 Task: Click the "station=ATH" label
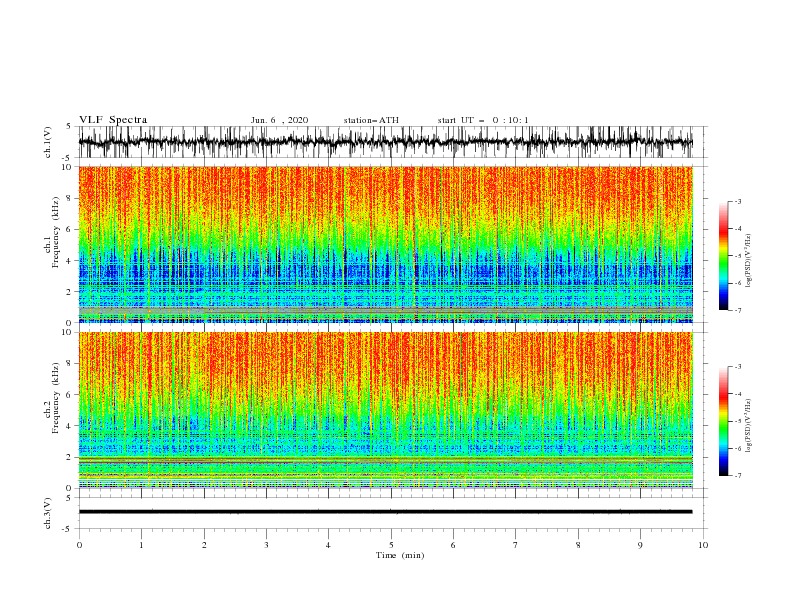click(x=371, y=120)
